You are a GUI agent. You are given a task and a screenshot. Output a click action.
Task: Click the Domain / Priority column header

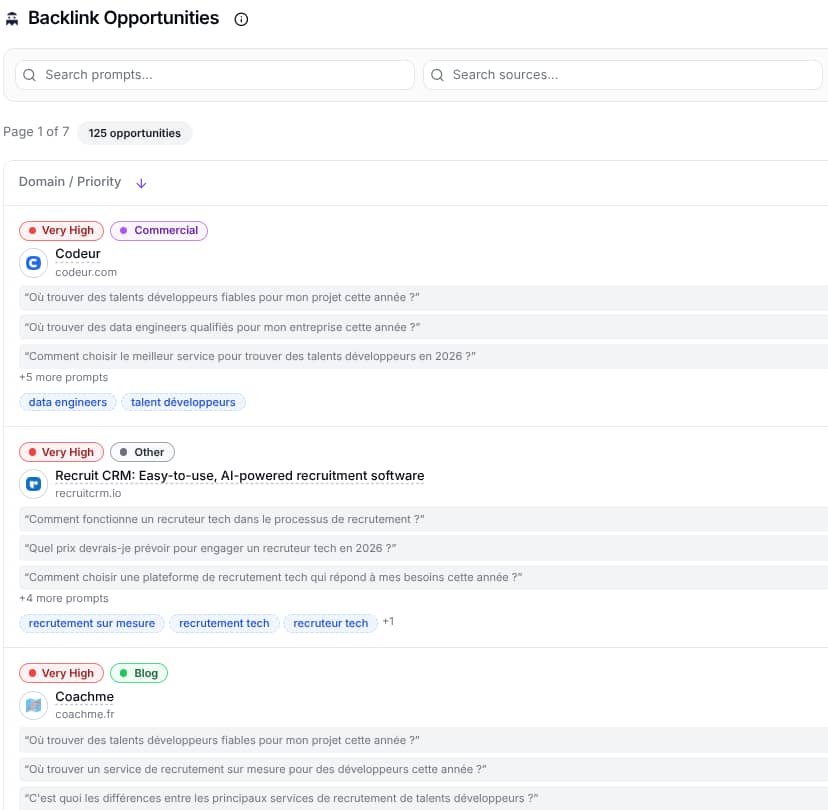(x=70, y=182)
